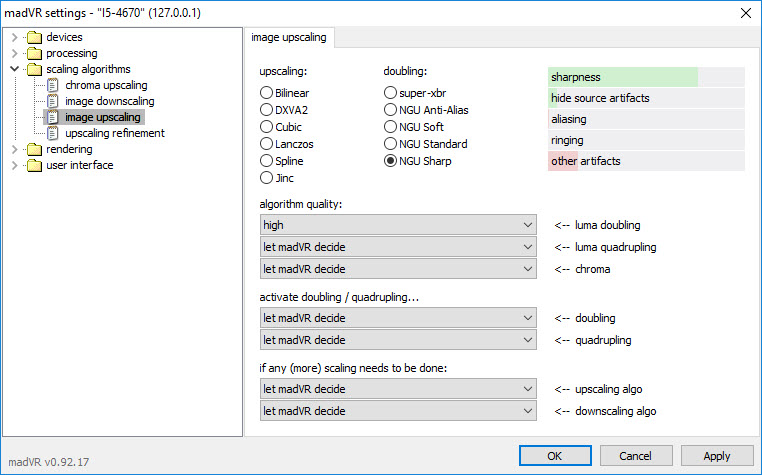Open image downscaling page icon

tap(52, 101)
